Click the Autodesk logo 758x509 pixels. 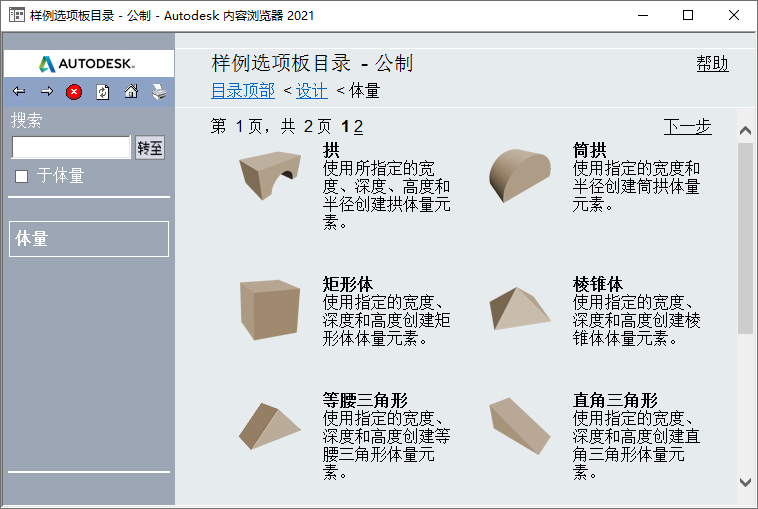click(87, 64)
